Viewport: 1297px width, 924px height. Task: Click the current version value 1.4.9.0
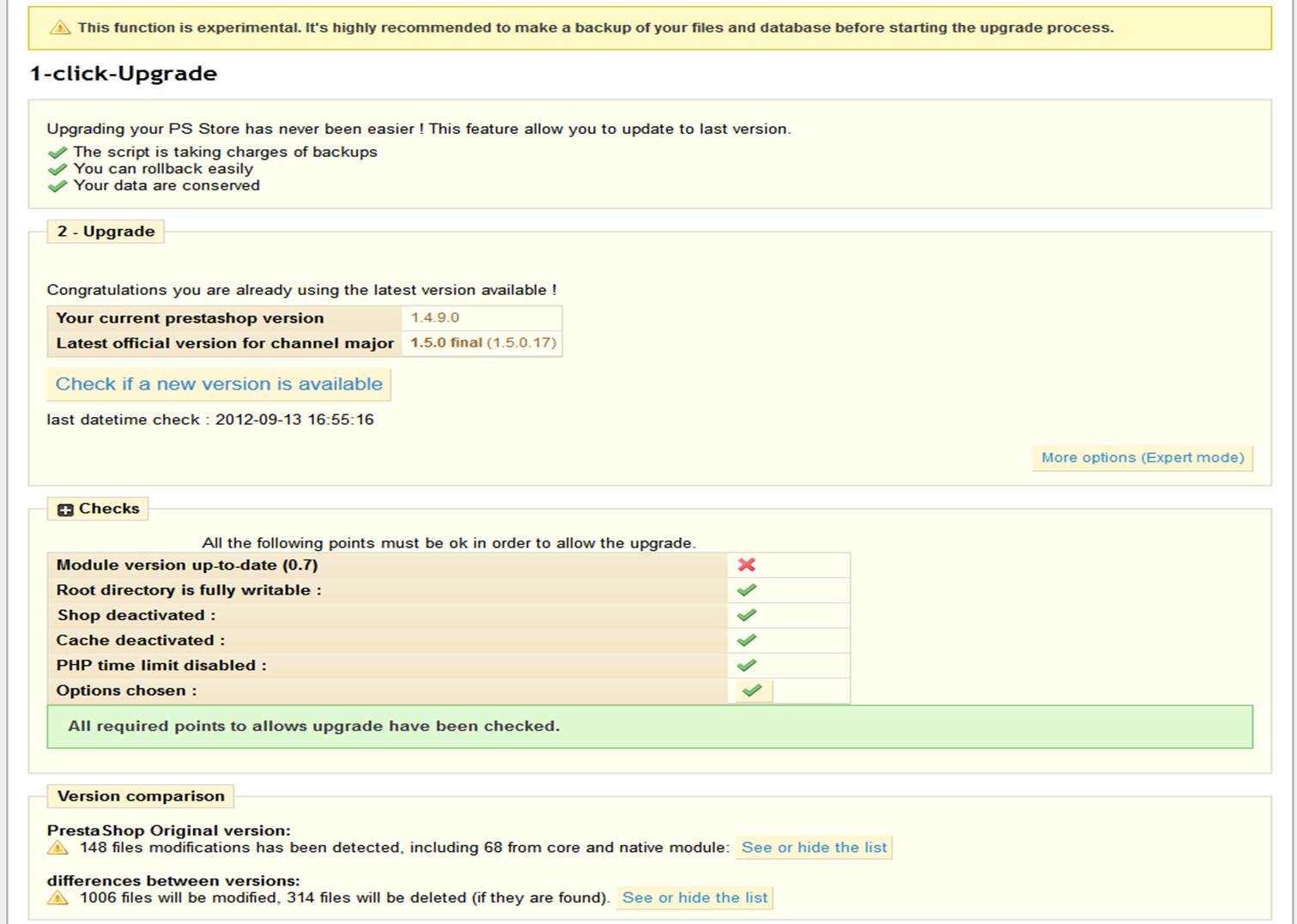tap(435, 317)
